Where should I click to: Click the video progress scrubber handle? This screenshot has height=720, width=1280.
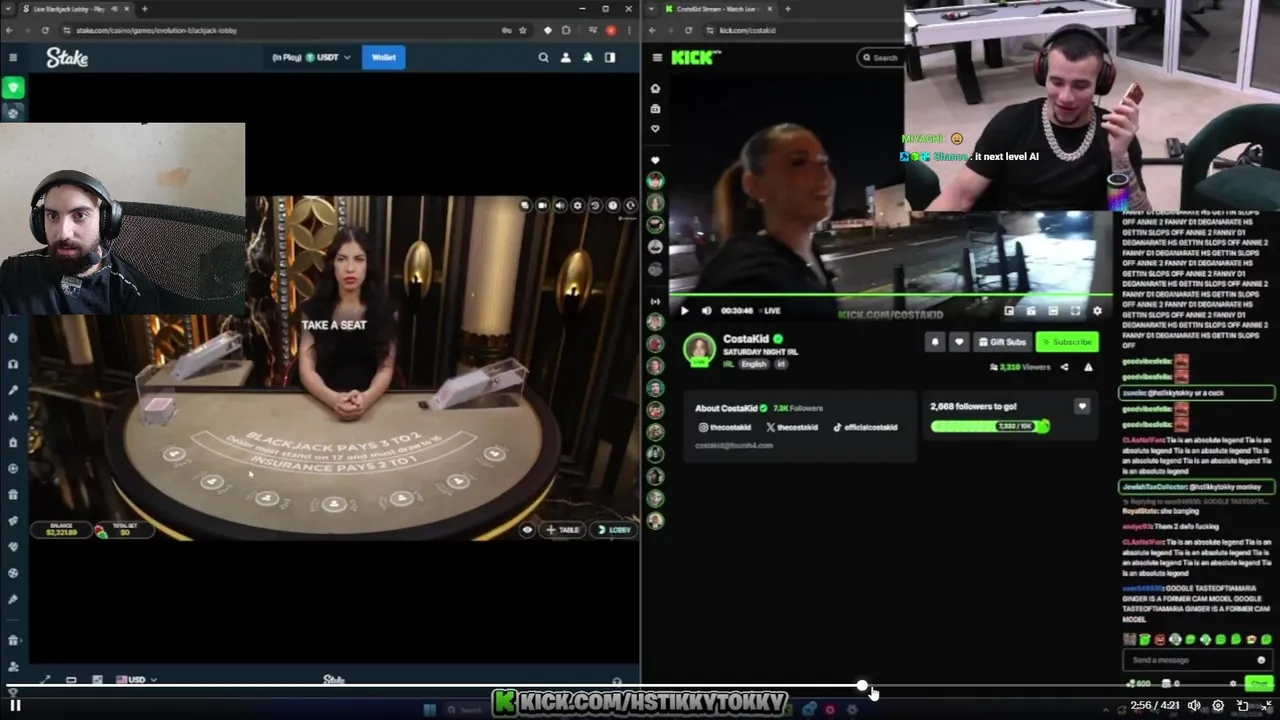click(862, 686)
